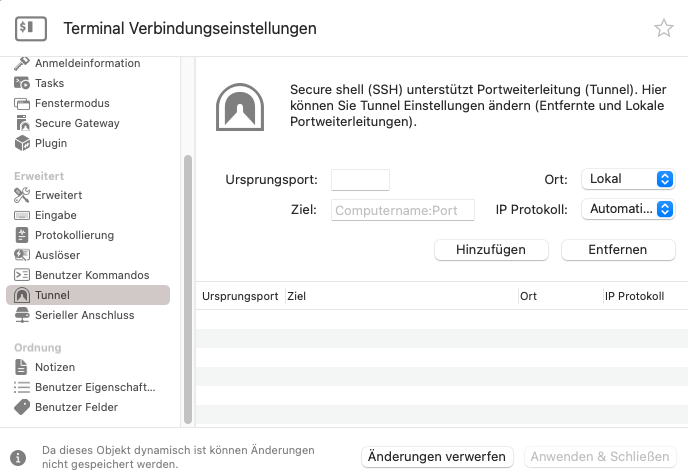Click the Serieller Anschluss icon

pos(23,315)
